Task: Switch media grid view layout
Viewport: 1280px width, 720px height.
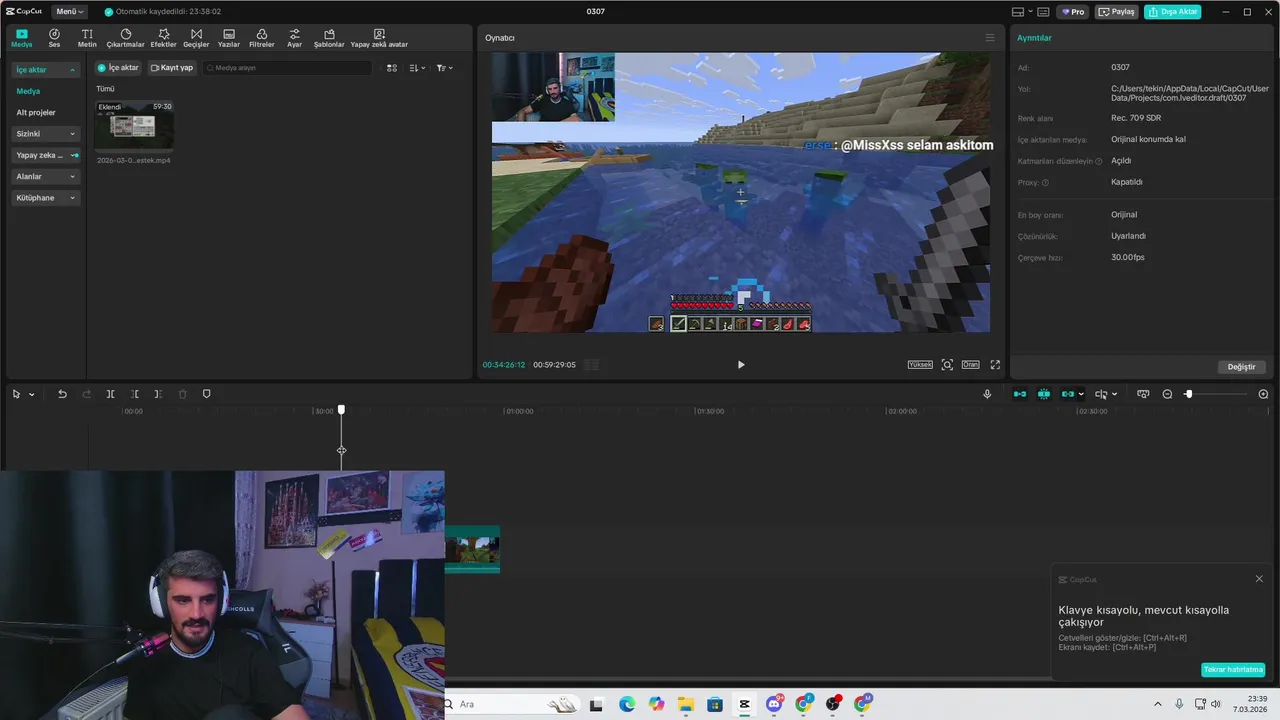Action: (x=392, y=68)
